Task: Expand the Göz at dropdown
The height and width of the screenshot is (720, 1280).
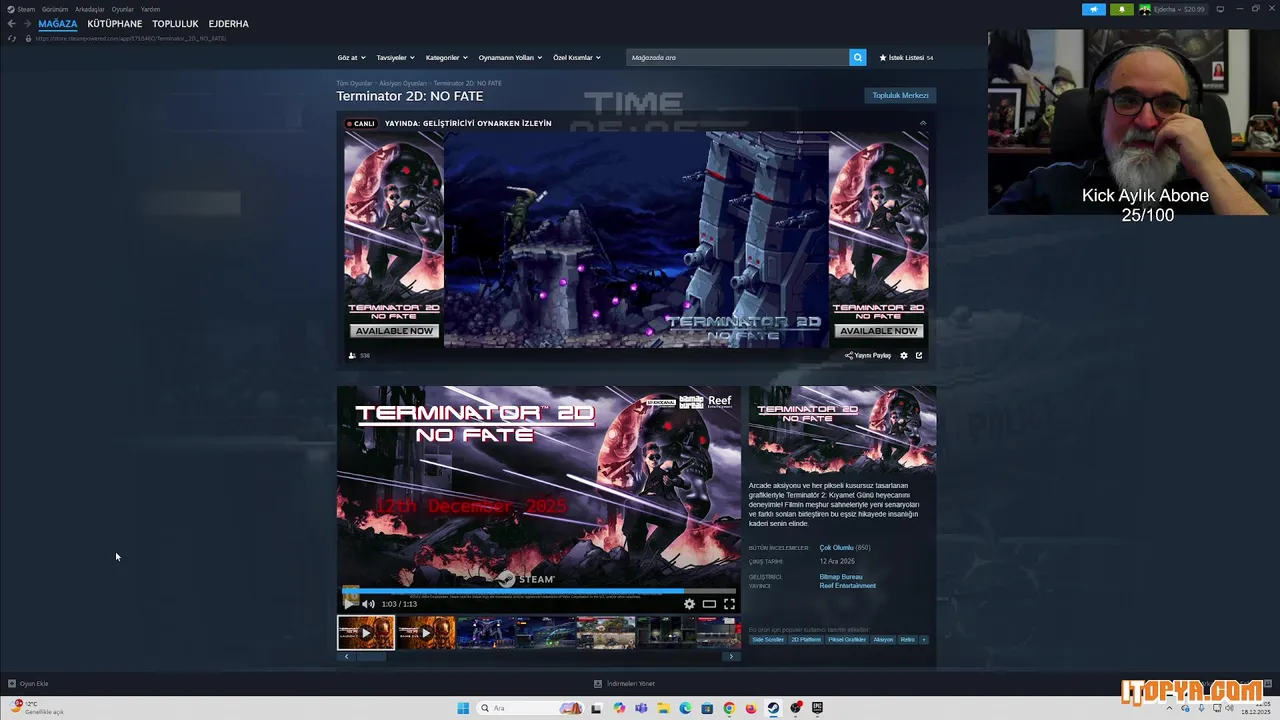Action: (x=351, y=58)
